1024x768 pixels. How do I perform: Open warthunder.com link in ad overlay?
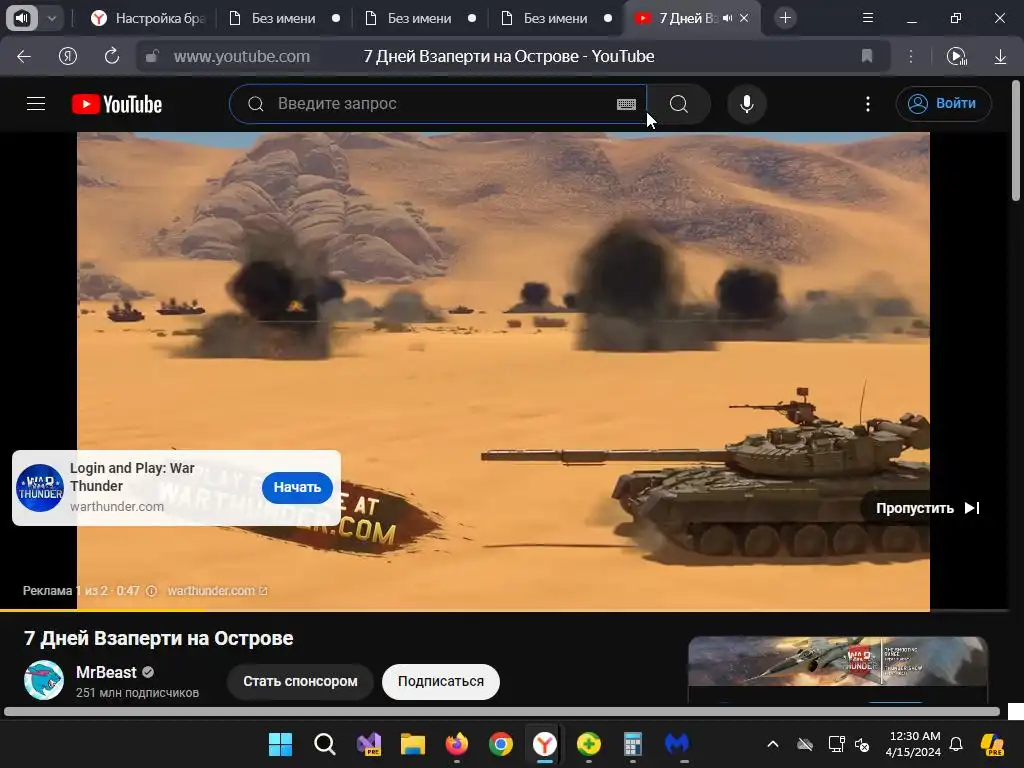click(217, 590)
